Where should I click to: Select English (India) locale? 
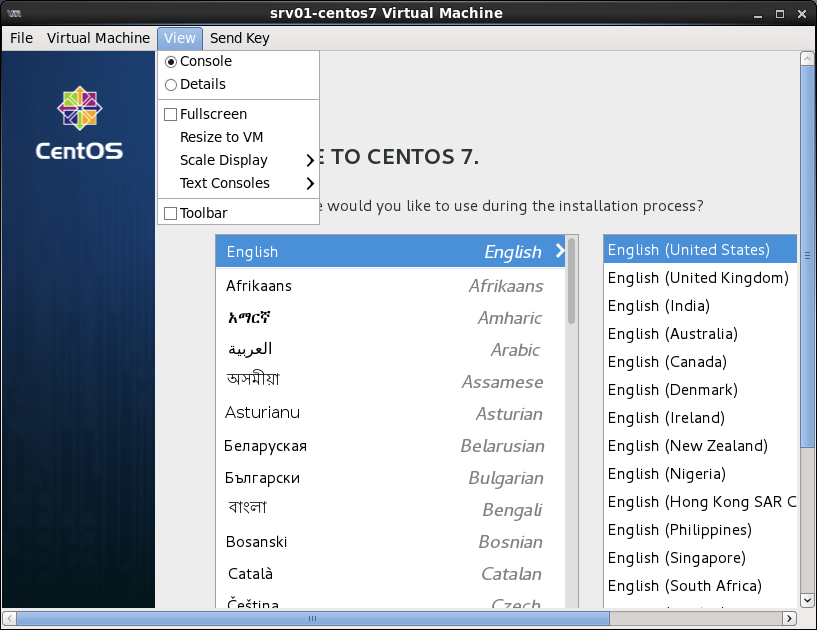700,306
